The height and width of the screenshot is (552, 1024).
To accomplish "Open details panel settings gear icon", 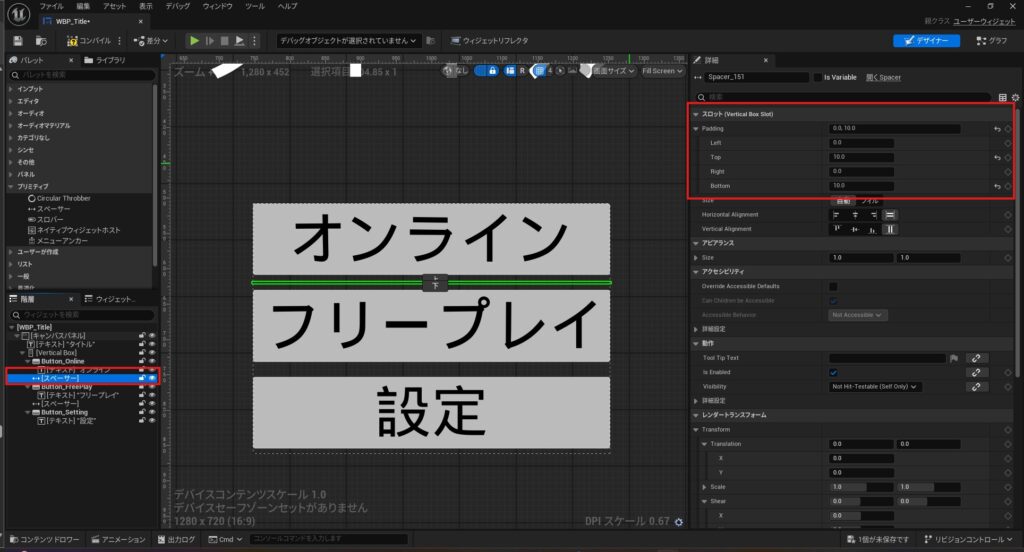I will [1015, 97].
